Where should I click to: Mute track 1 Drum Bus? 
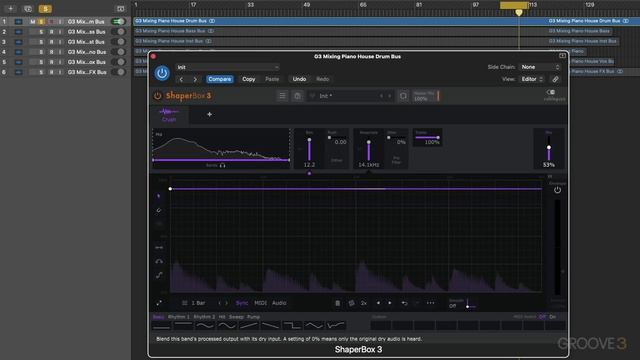coord(33,21)
